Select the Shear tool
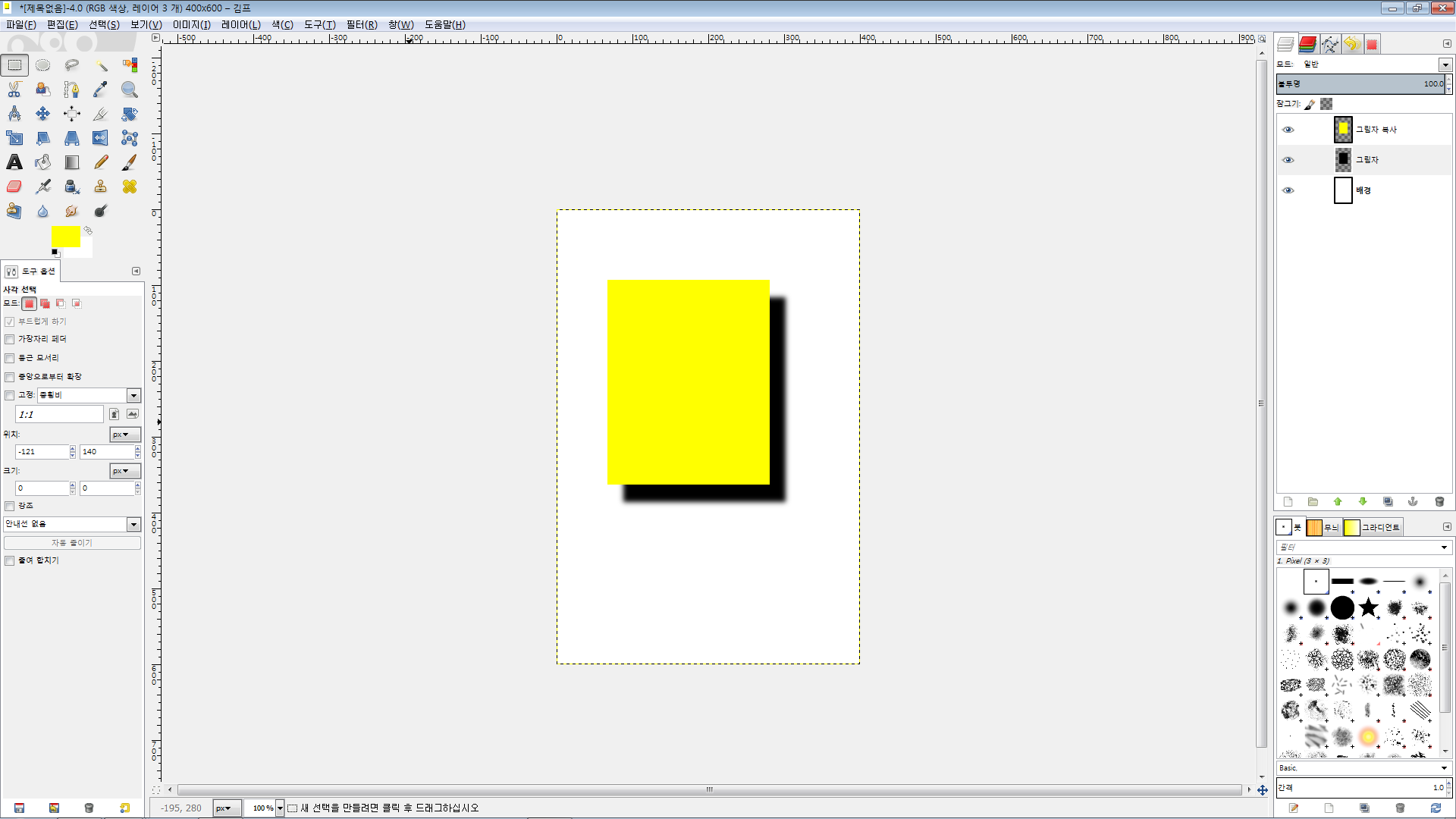This screenshot has height=819, width=1456. point(43,138)
